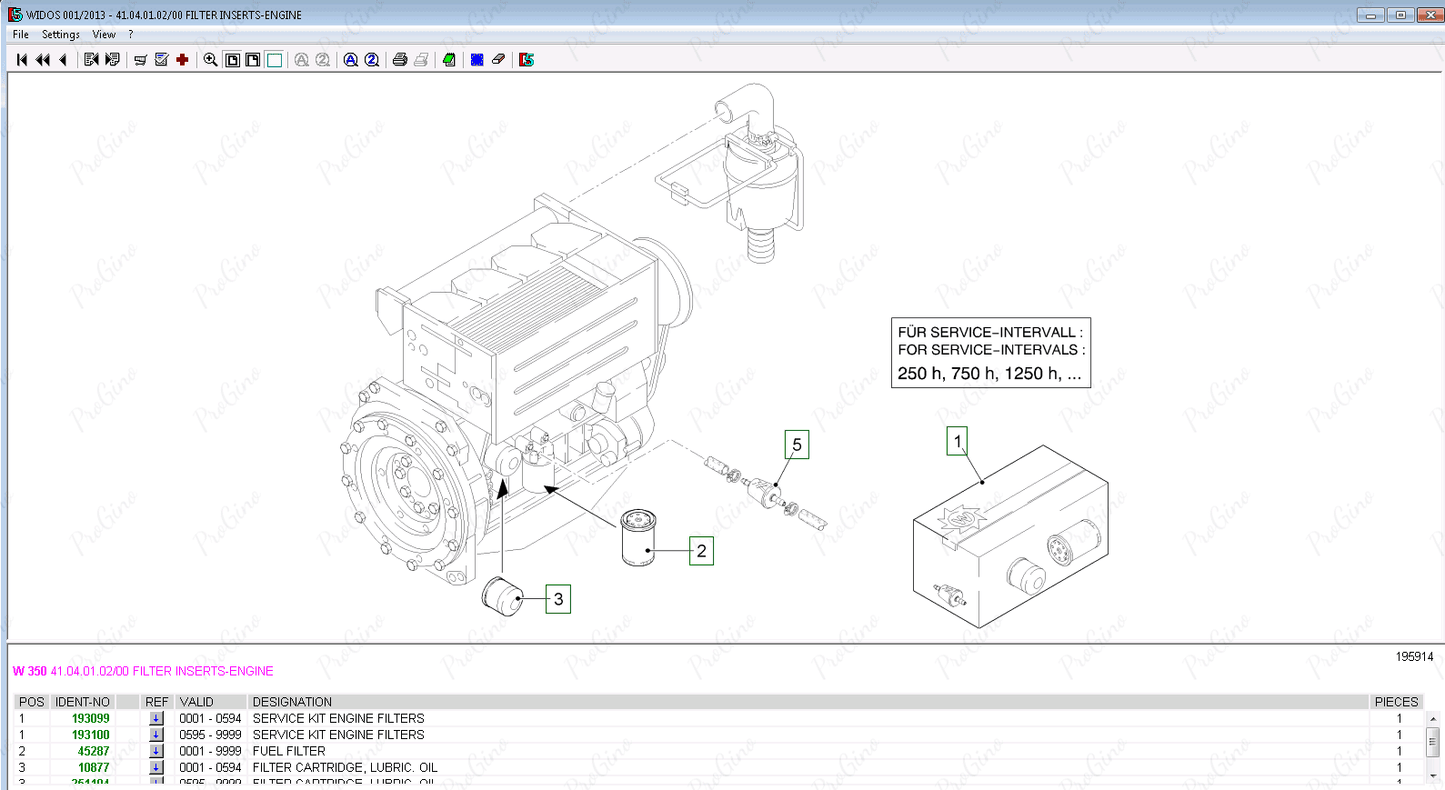Select position 5 callout in diagram
Image resolution: width=1445 pixels, height=790 pixels.
(x=797, y=443)
